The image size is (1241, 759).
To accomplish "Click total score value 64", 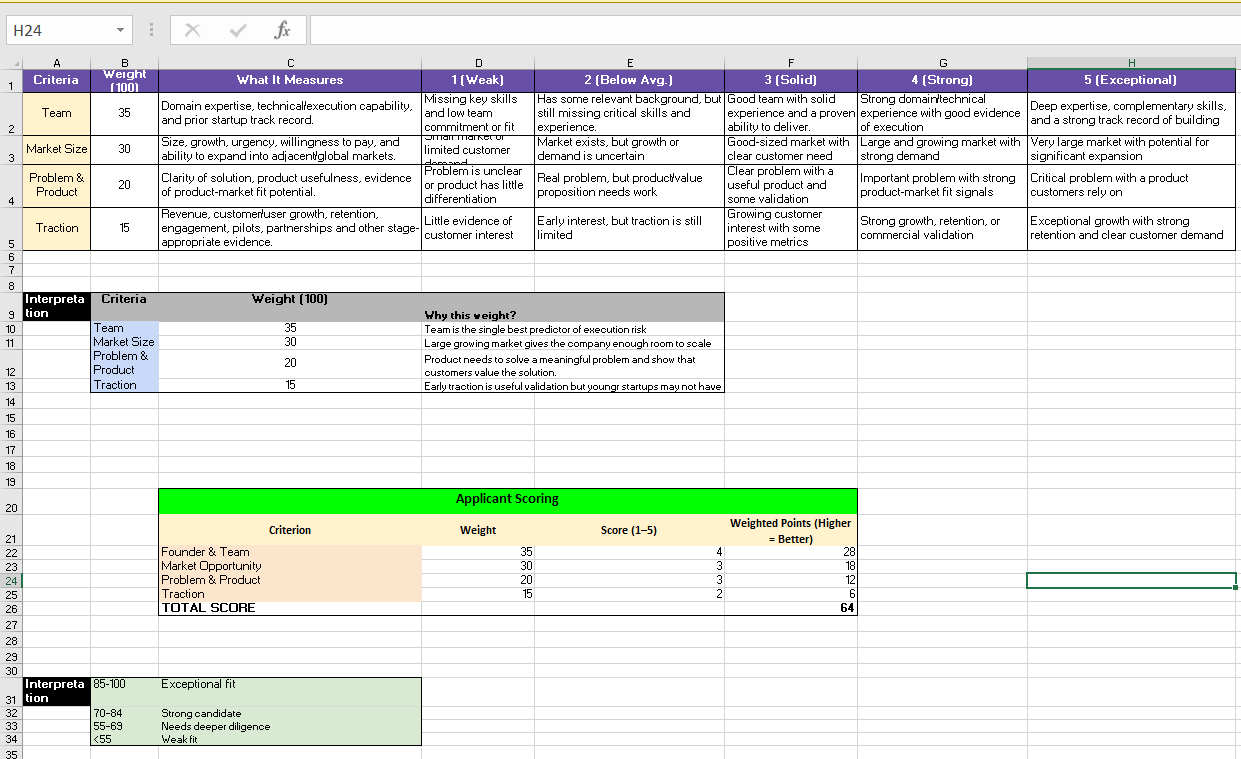I will (791, 608).
